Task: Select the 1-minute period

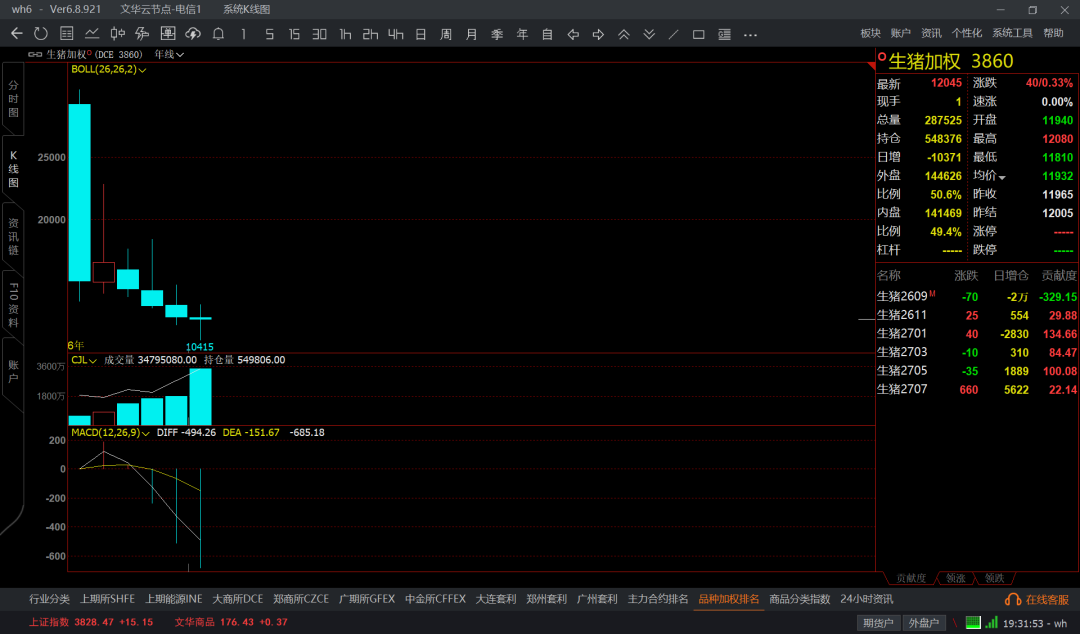Action: (x=243, y=34)
